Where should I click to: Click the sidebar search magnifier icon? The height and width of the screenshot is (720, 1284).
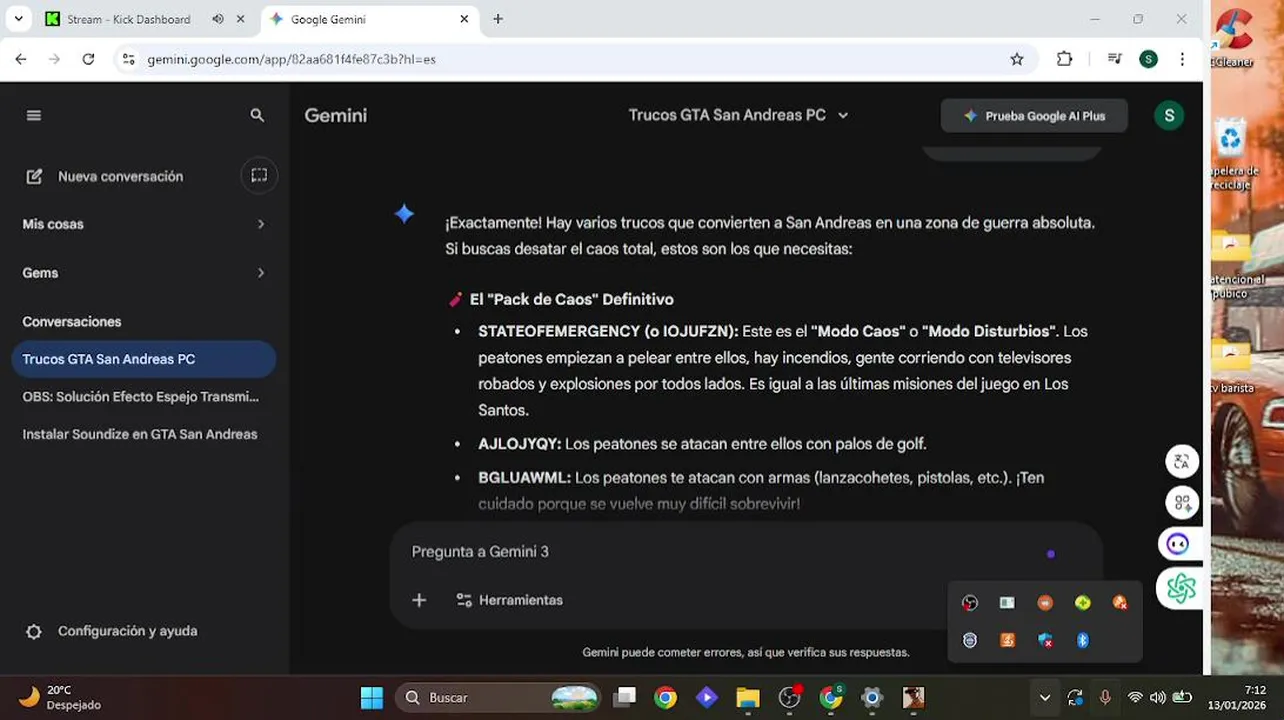coord(257,116)
